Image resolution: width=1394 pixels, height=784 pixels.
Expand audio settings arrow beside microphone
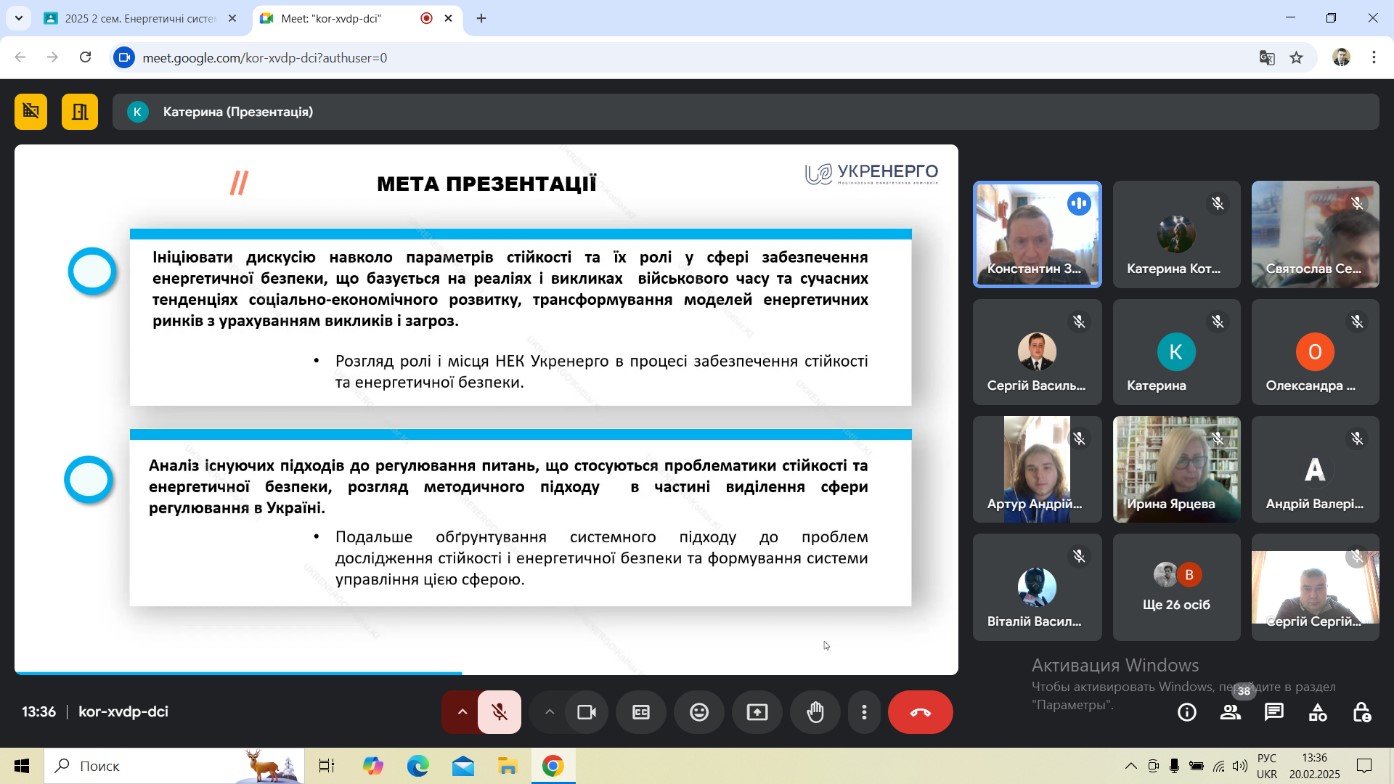click(x=462, y=712)
